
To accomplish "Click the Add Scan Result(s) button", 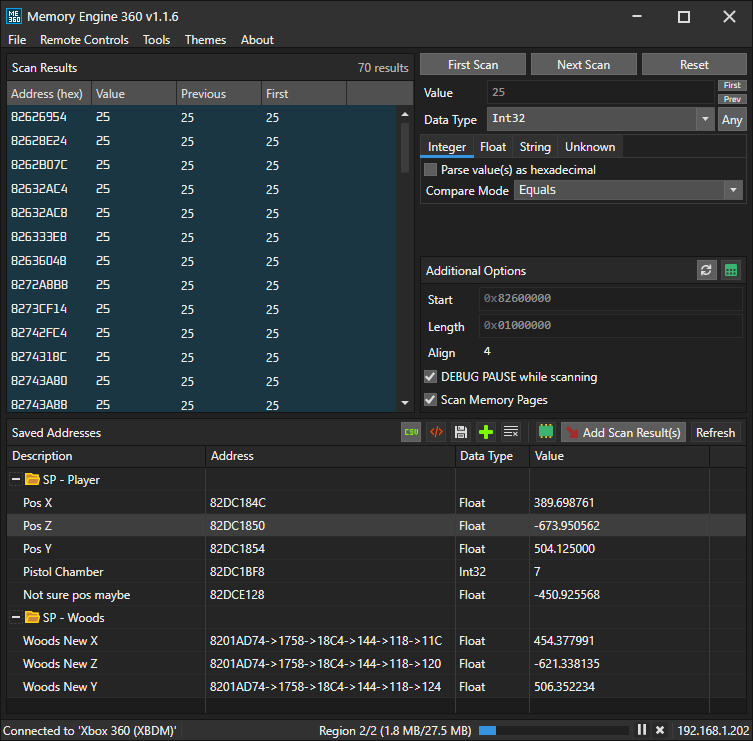I will click(623, 433).
